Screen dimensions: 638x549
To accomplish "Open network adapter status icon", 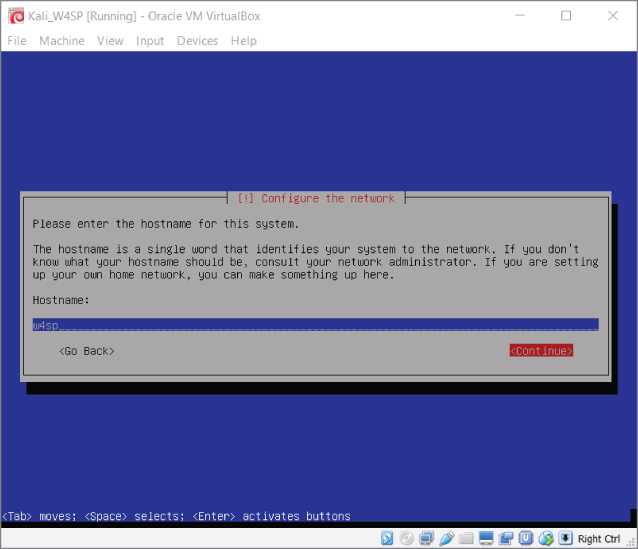I will pyautogui.click(x=426, y=538).
